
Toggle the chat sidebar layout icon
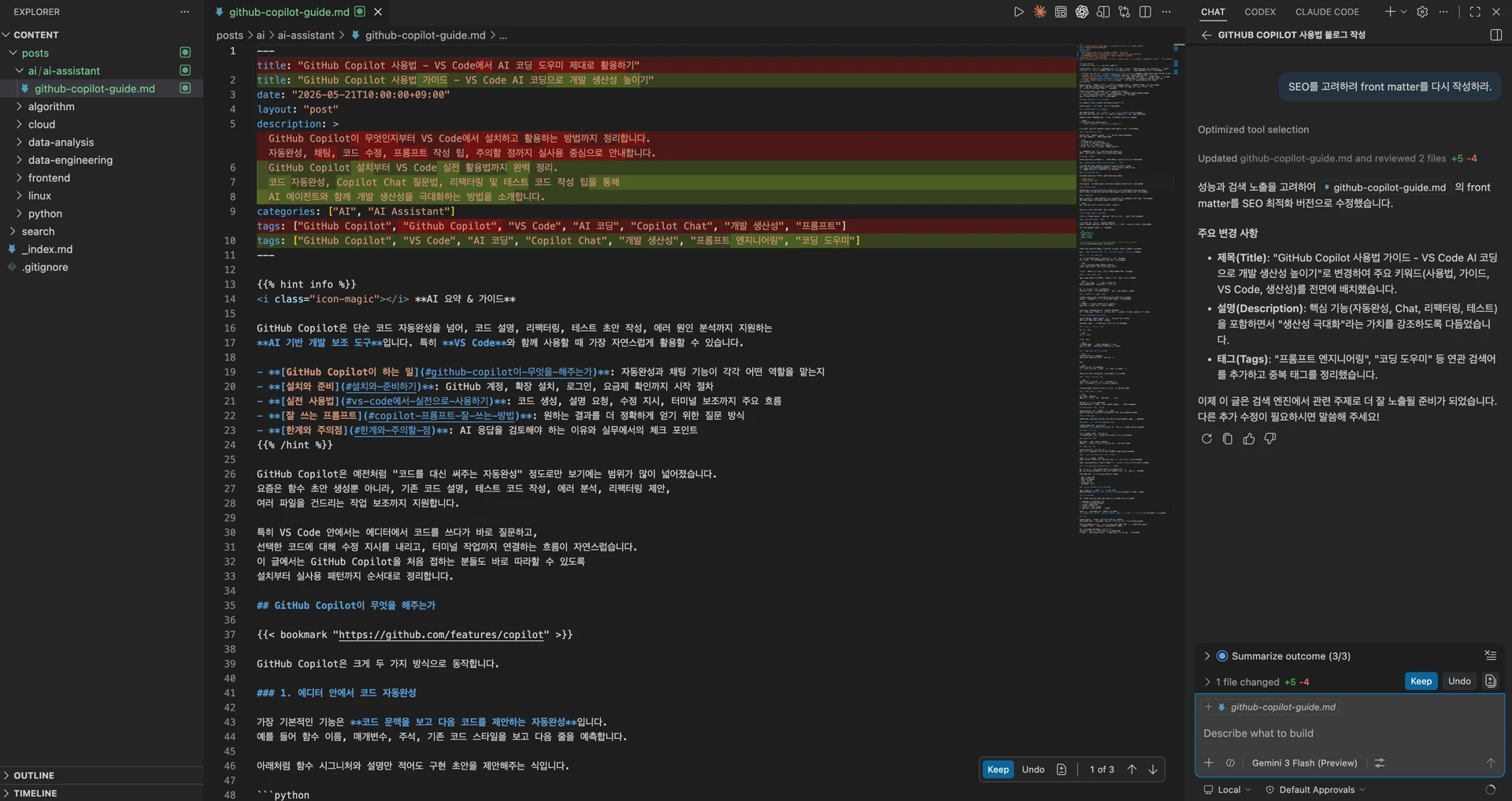point(1495,35)
